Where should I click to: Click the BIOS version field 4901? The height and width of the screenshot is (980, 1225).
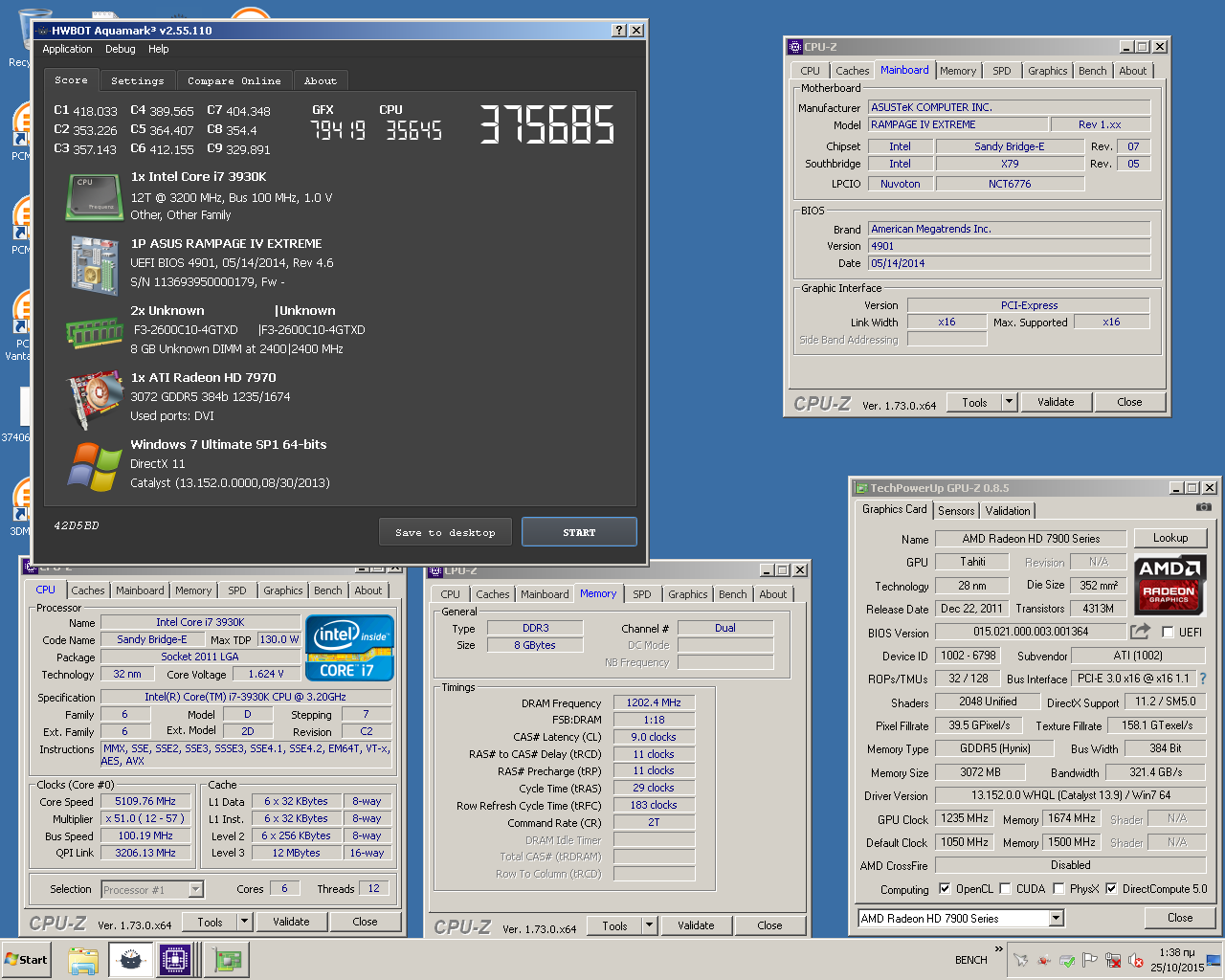pyautogui.click(x=1009, y=246)
